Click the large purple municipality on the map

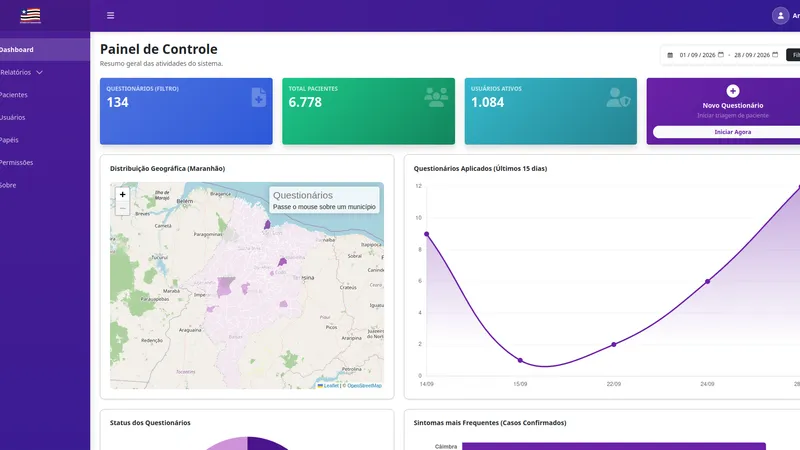click(x=225, y=286)
